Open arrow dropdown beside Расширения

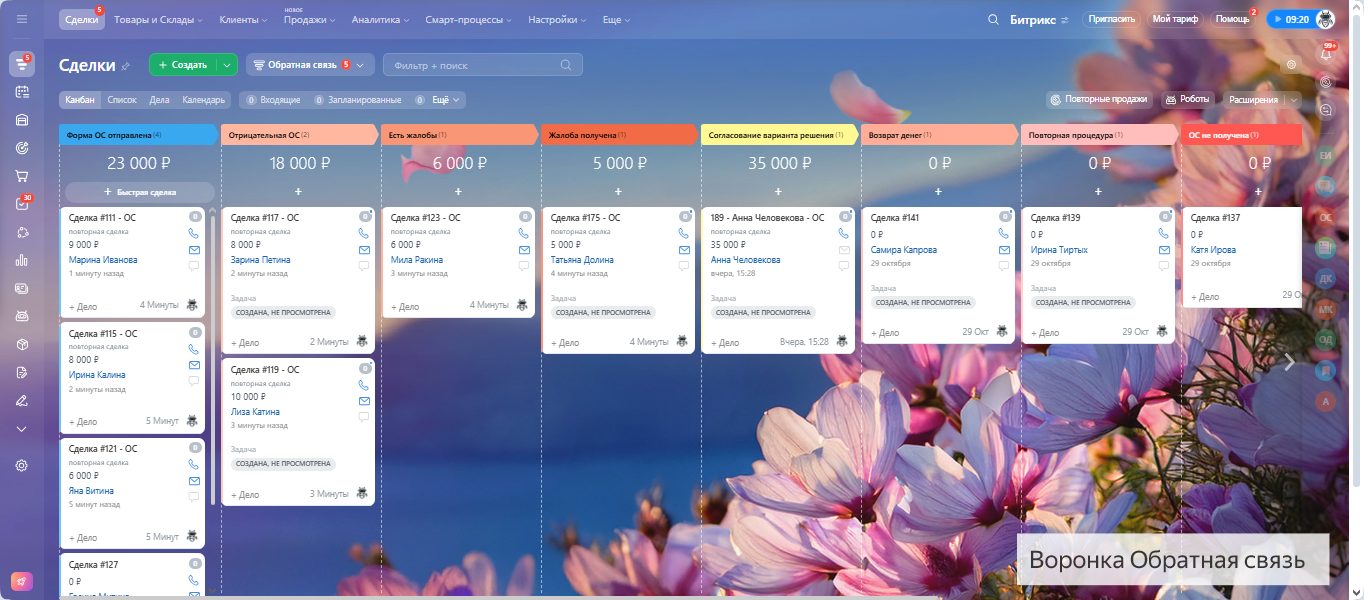[1293, 100]
